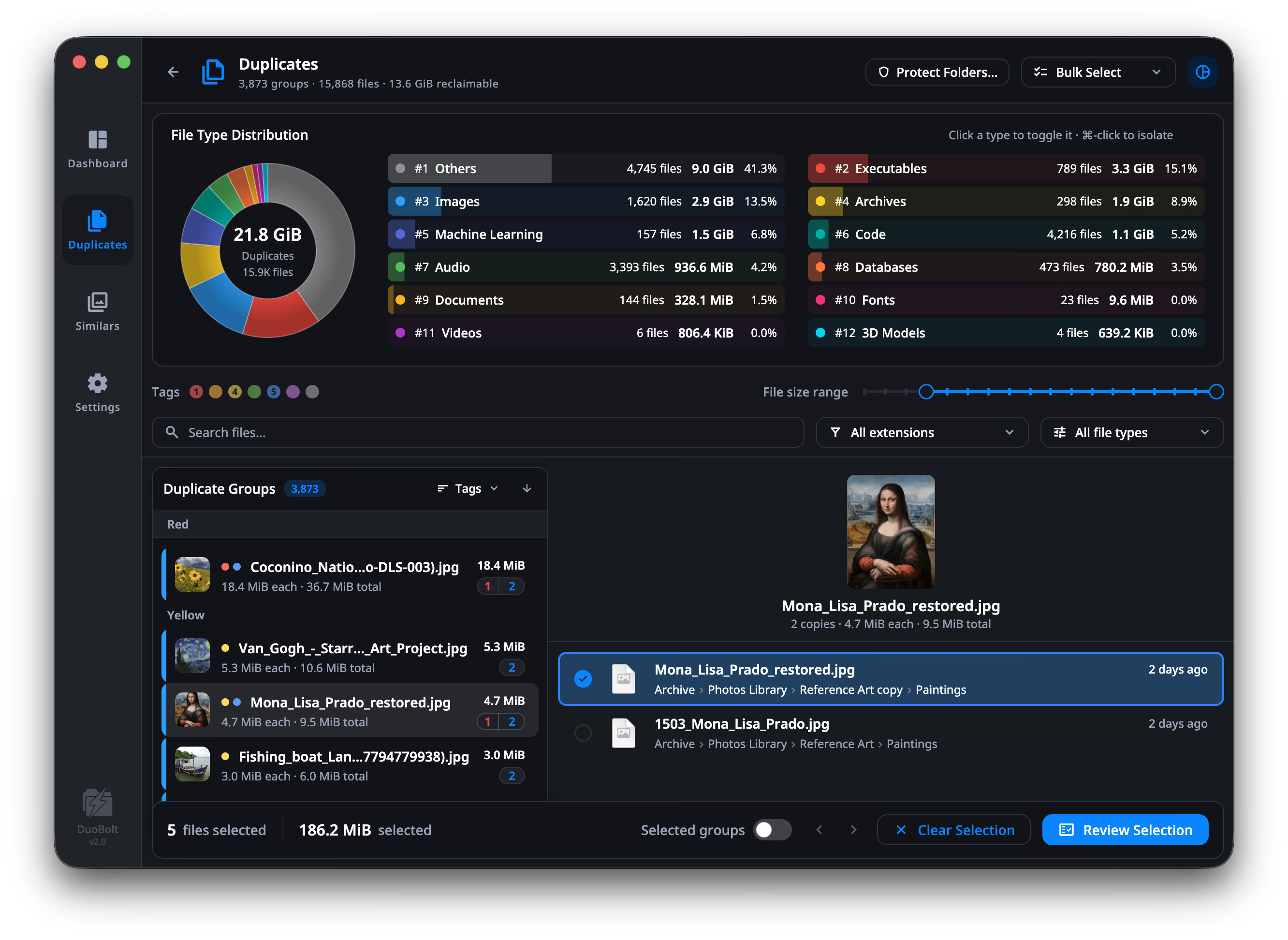Click the file size range lower handle

(x=926, y=392)
